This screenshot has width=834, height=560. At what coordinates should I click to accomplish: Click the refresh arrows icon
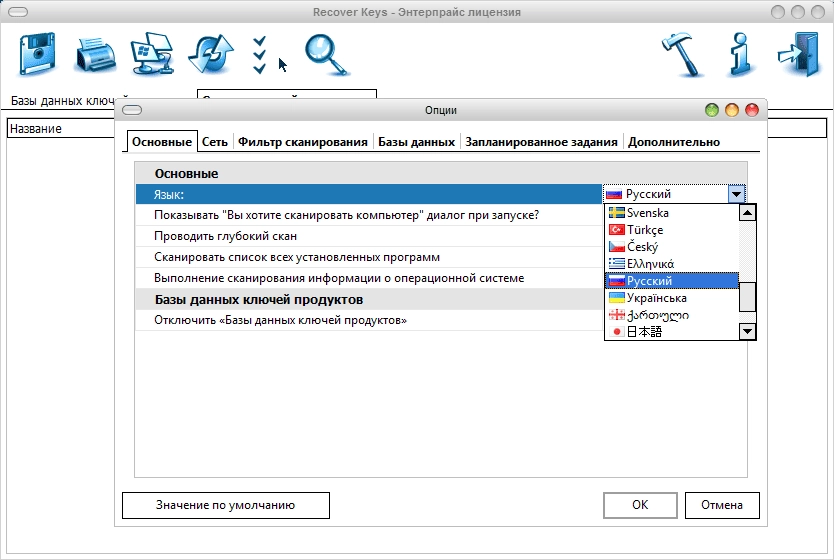click(211, 54)
